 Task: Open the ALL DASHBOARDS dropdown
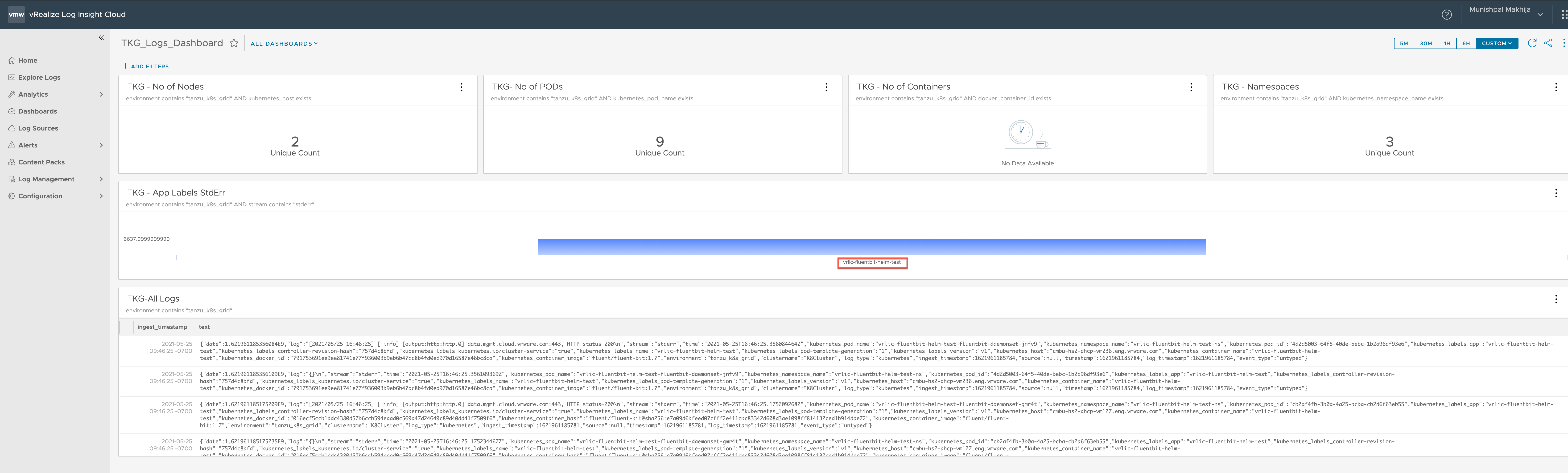(x=284, y=44)
